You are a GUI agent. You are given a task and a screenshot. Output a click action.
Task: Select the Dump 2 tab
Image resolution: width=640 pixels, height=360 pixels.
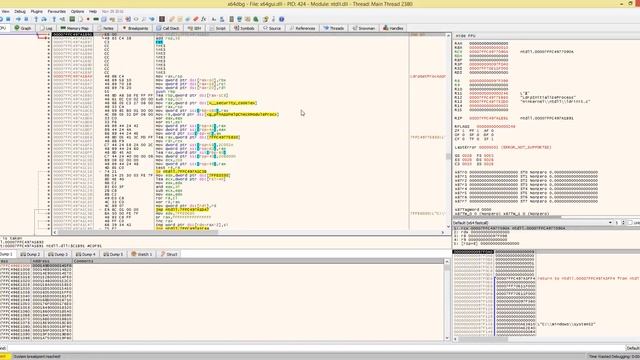tap(31, 254)
